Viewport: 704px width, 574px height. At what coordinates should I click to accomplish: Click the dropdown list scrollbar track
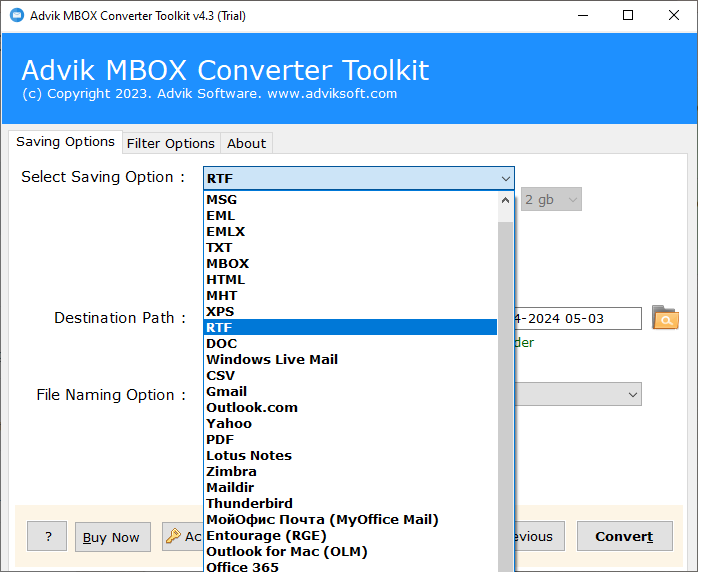pyautogui.click(x=506, y=395)
